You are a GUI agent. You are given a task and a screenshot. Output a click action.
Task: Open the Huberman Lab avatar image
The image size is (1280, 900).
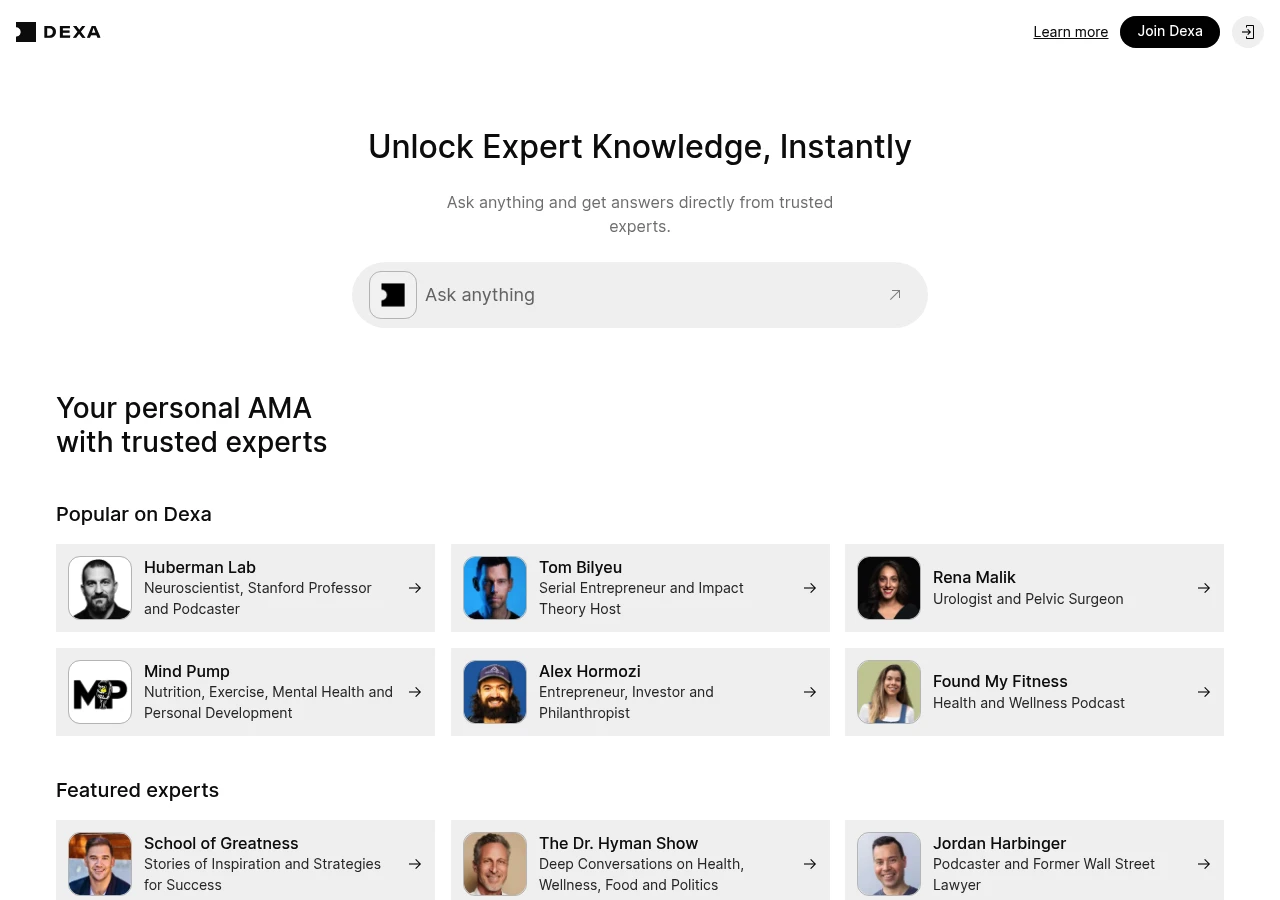pos(100,588)
